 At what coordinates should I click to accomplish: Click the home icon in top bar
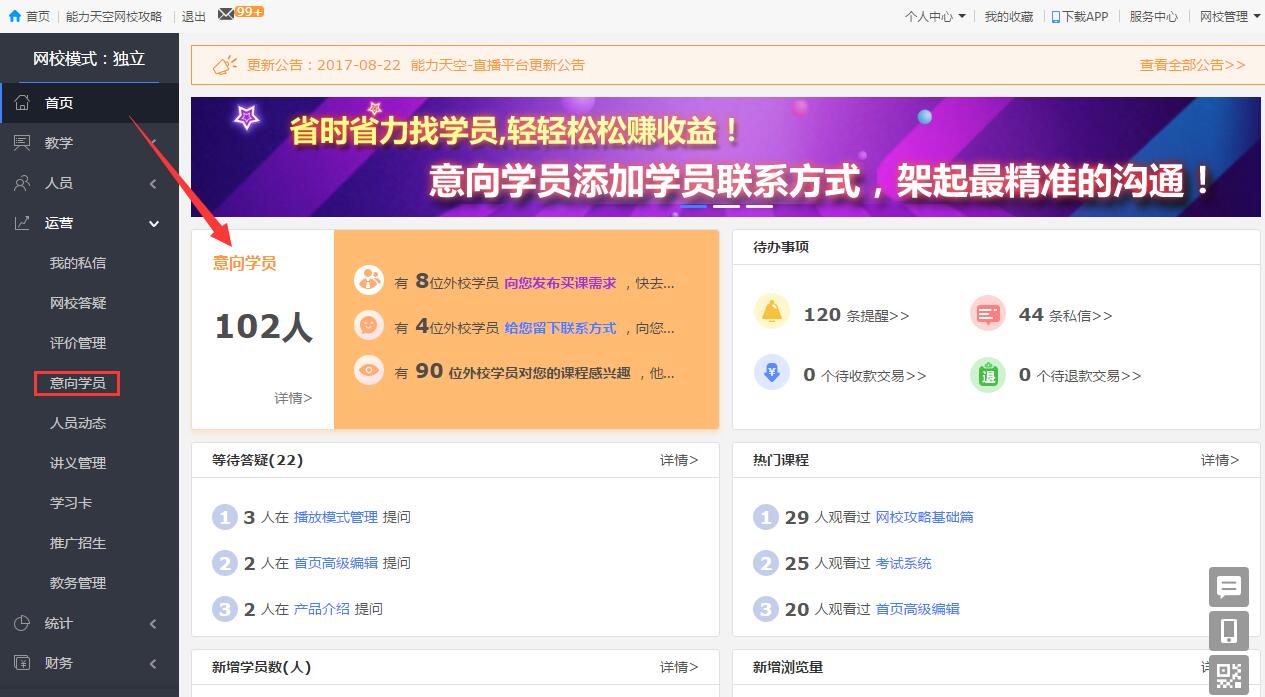coord(15,16)
